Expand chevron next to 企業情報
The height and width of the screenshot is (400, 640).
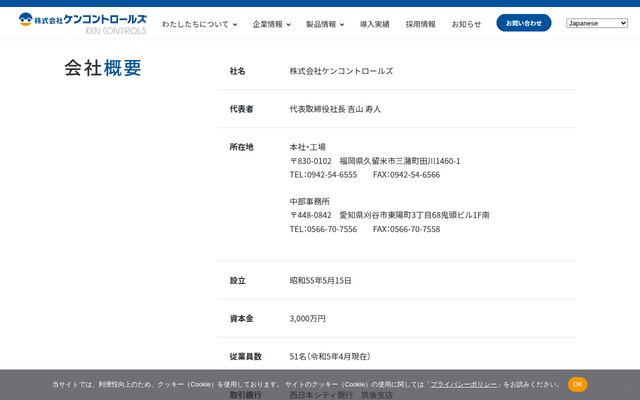tap(289, 24)
